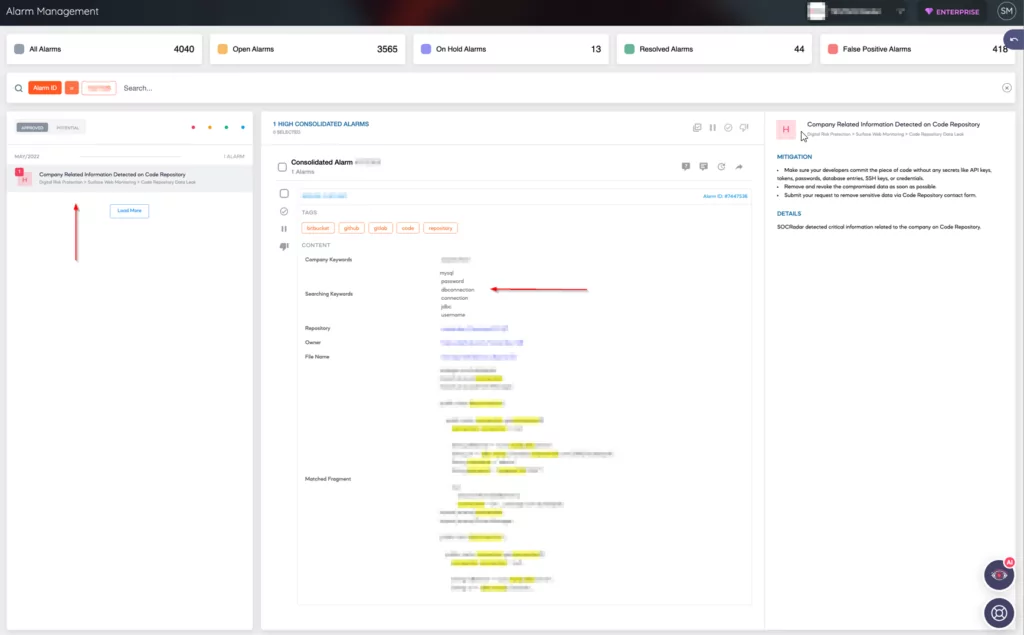Click the blurred alarm ID value chip

99,88
